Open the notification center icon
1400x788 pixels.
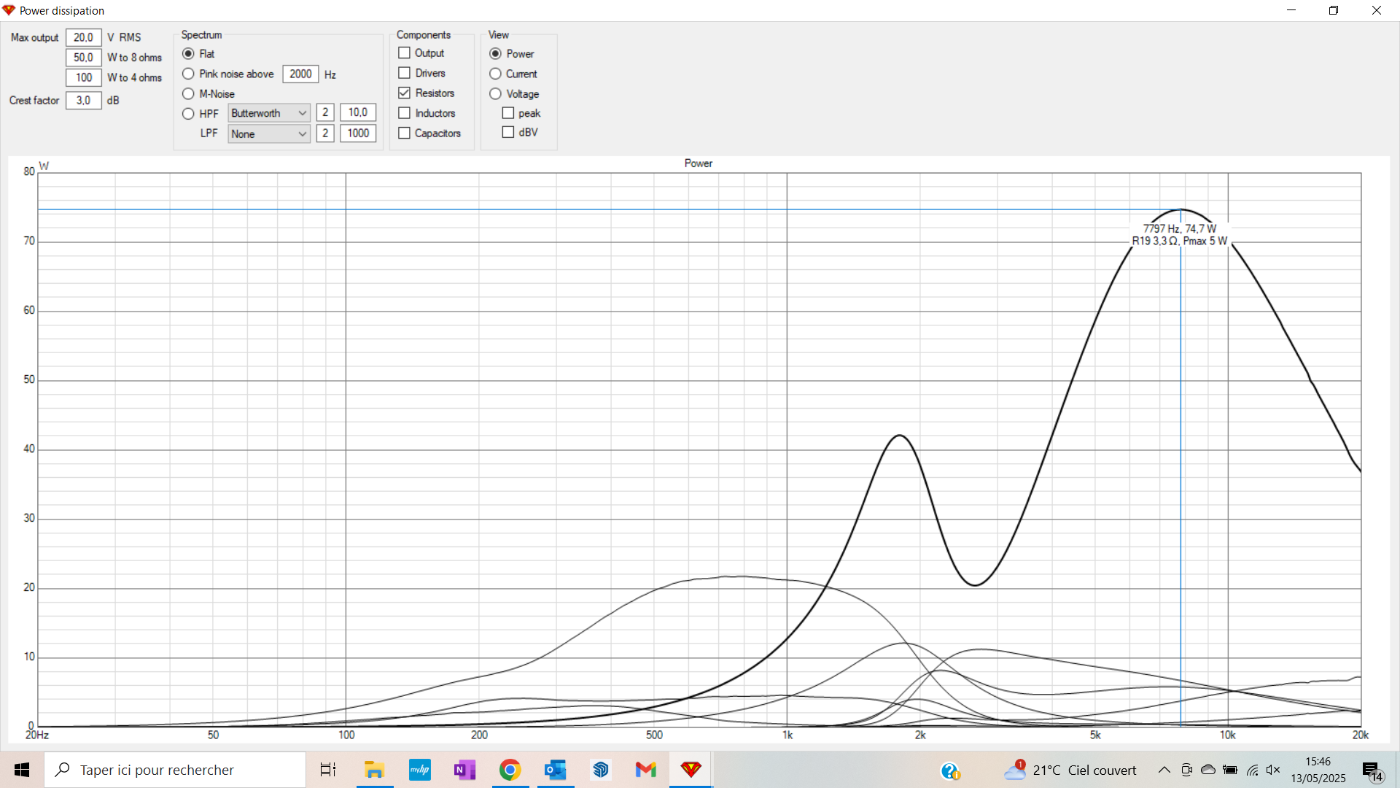pyautogui.click(x=1371, y=770)
